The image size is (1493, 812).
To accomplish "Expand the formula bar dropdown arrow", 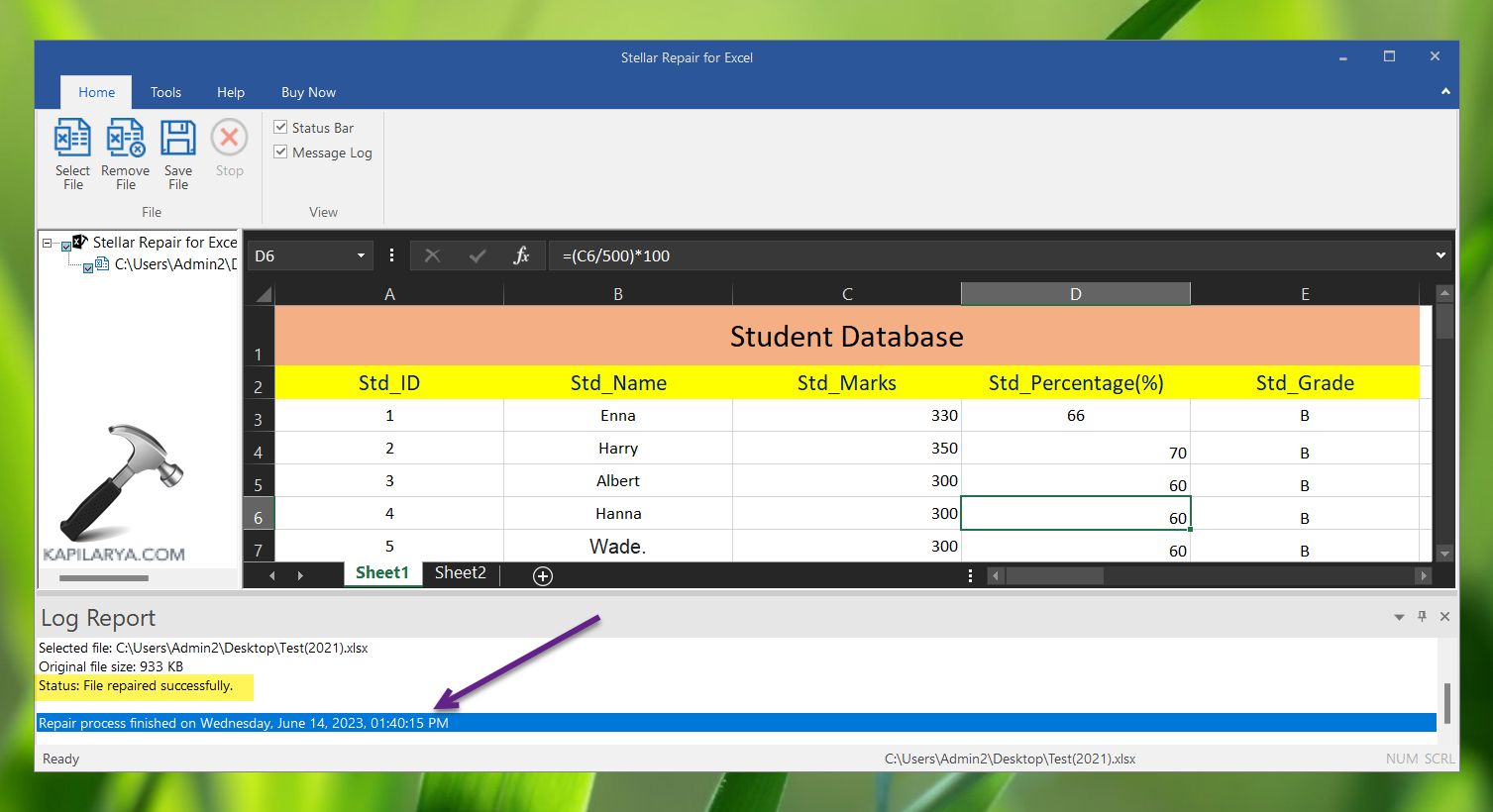I will [x=1440, y=255].
